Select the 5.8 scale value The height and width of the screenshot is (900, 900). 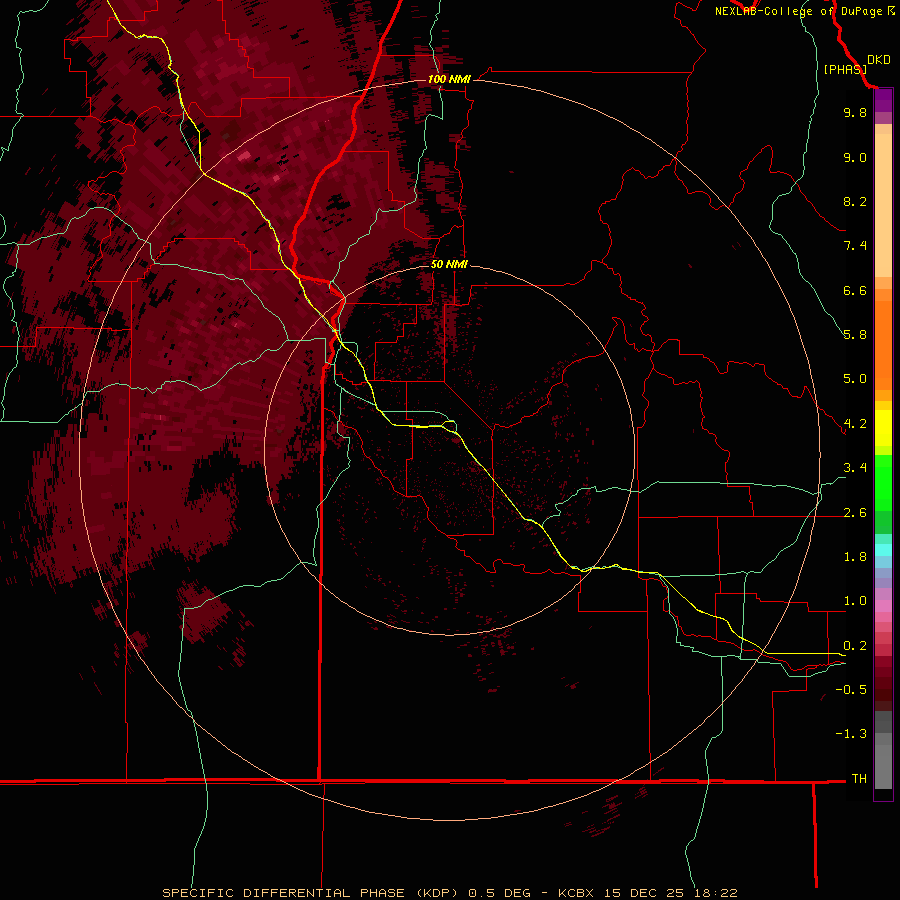pos(855,335)
